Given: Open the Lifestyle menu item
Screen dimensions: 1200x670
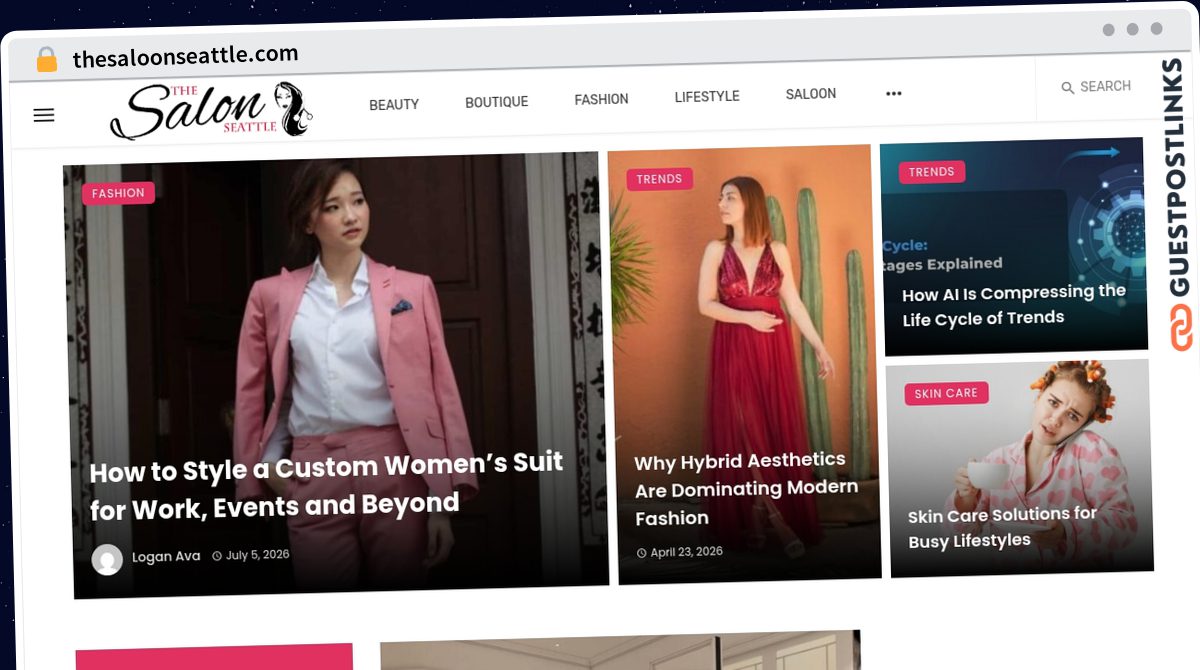Looking at the screenshot, I should [x=707, y=96].
